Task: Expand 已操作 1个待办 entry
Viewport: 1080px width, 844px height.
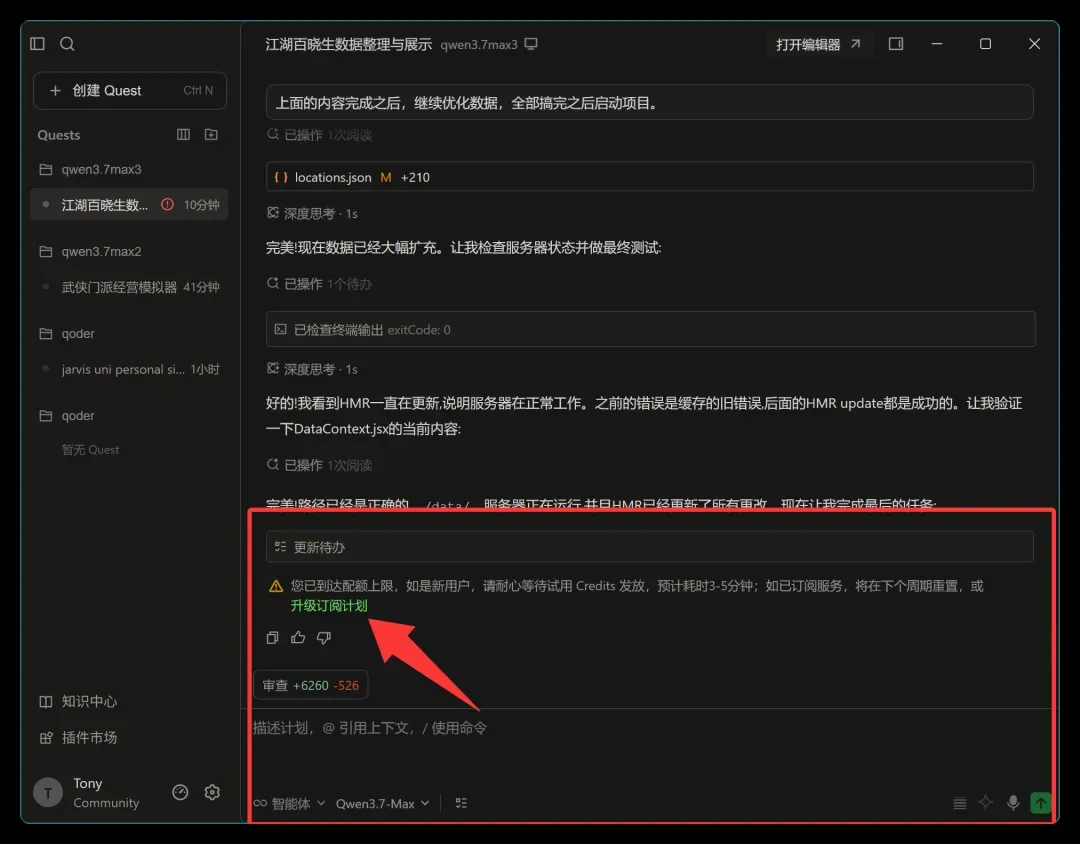Action: pos(319,284)
